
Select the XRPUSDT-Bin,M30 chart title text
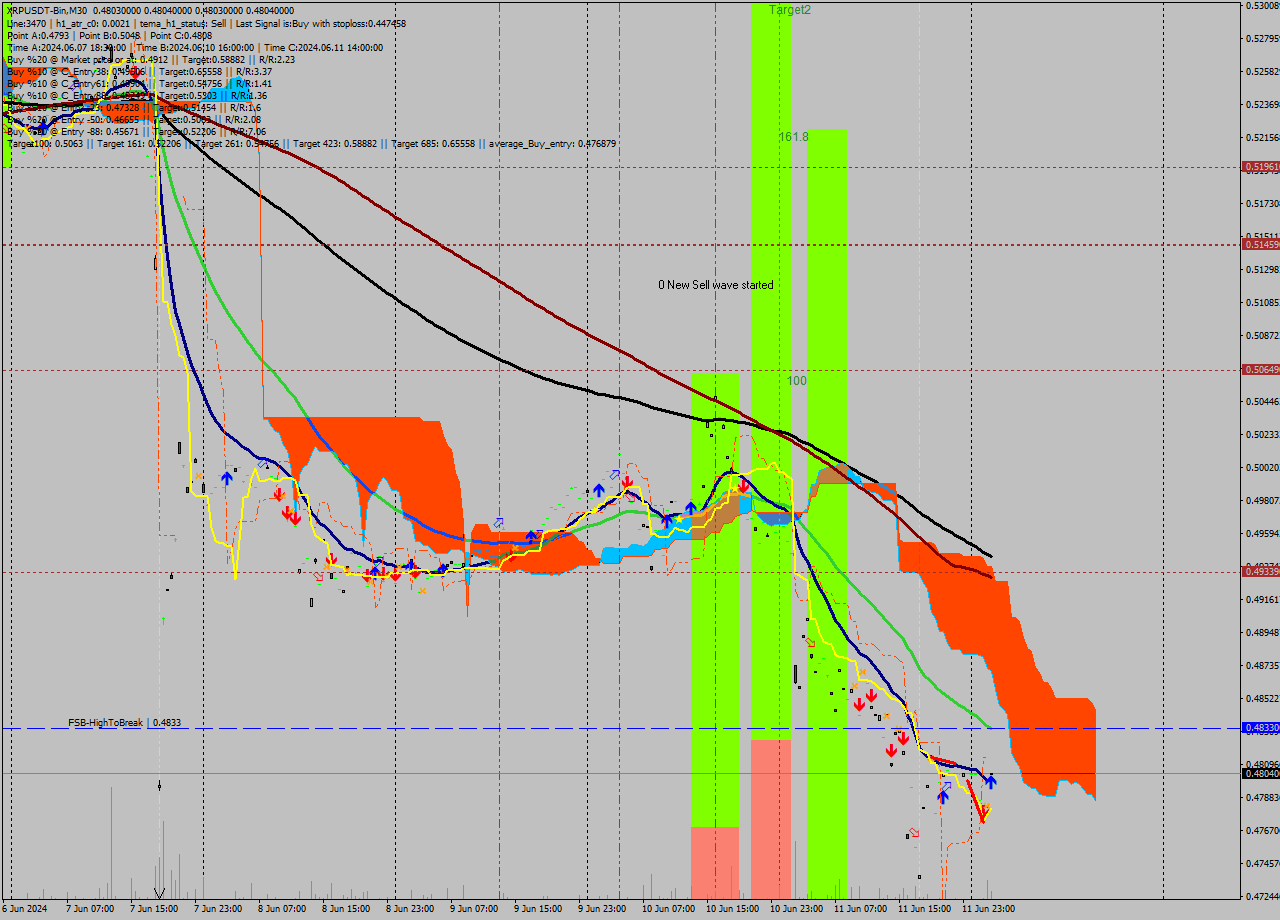(47, 10)
